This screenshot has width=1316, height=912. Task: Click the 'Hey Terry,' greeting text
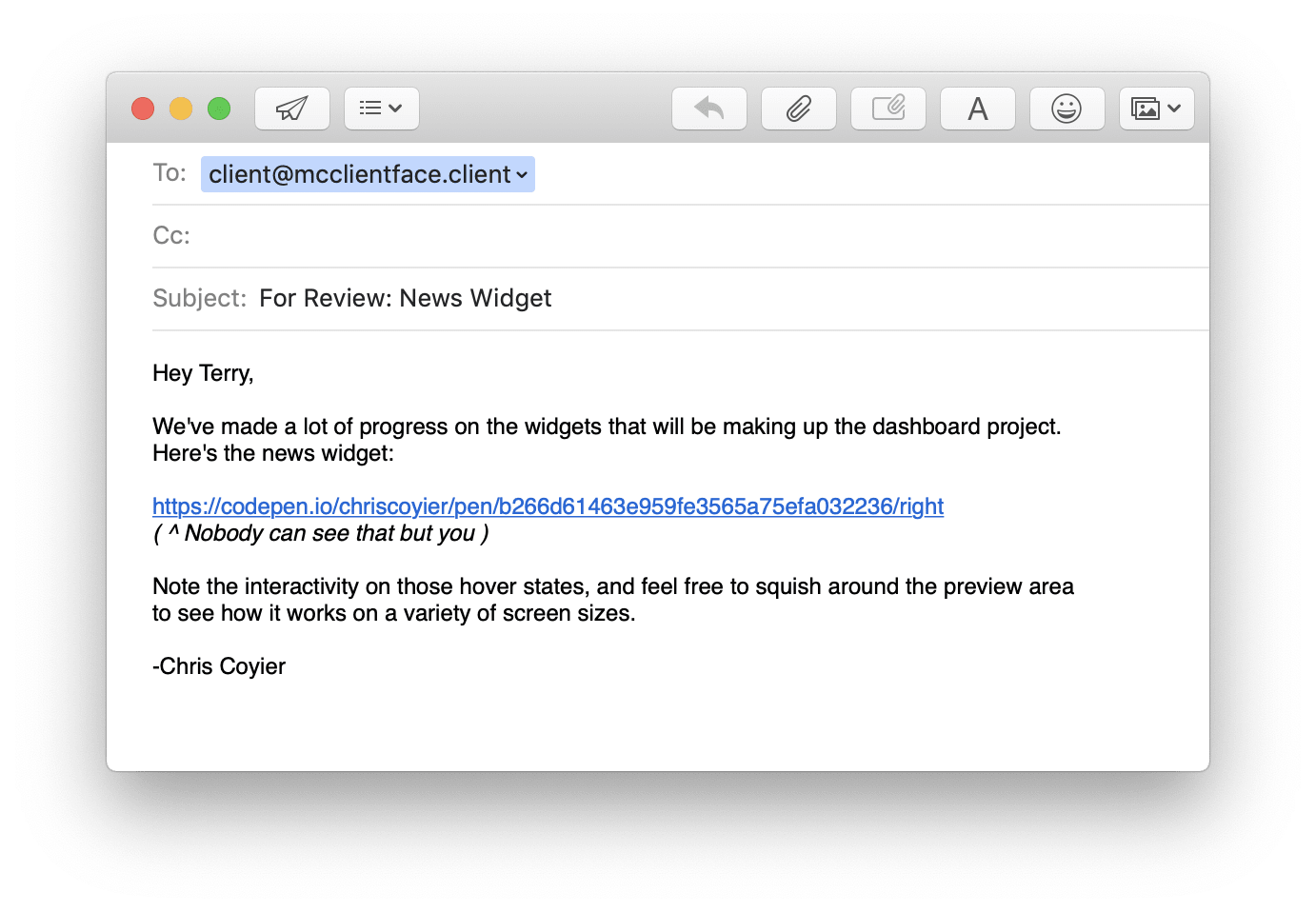(x=203, y=373)
